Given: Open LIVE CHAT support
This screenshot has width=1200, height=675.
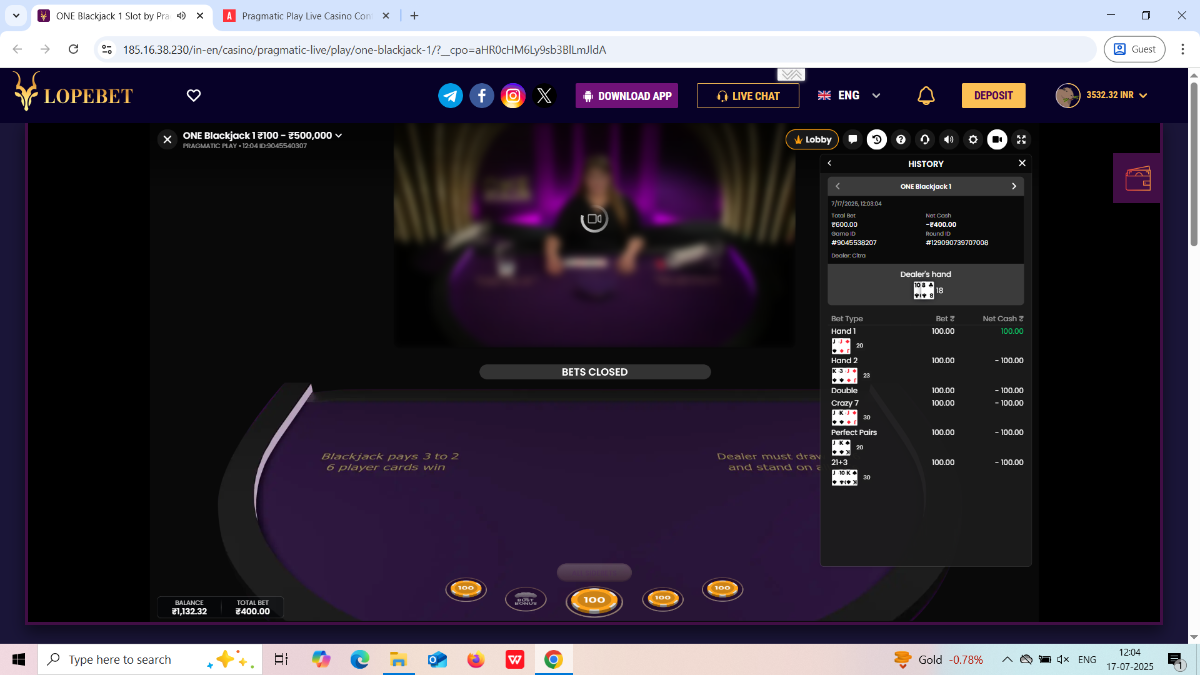Looking at the screenshot, I should (x=748, y=96).
